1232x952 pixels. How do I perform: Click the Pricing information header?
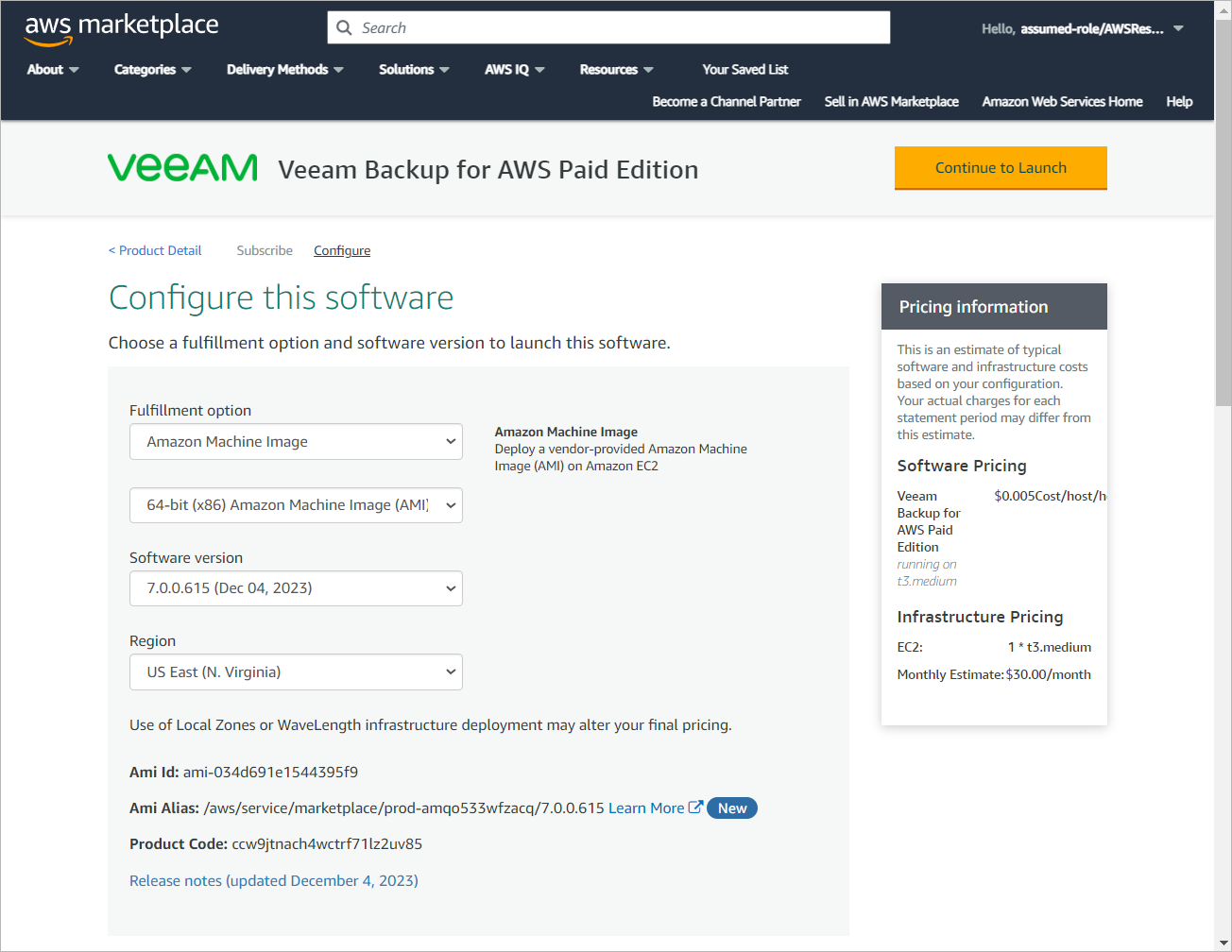point(994,307)
